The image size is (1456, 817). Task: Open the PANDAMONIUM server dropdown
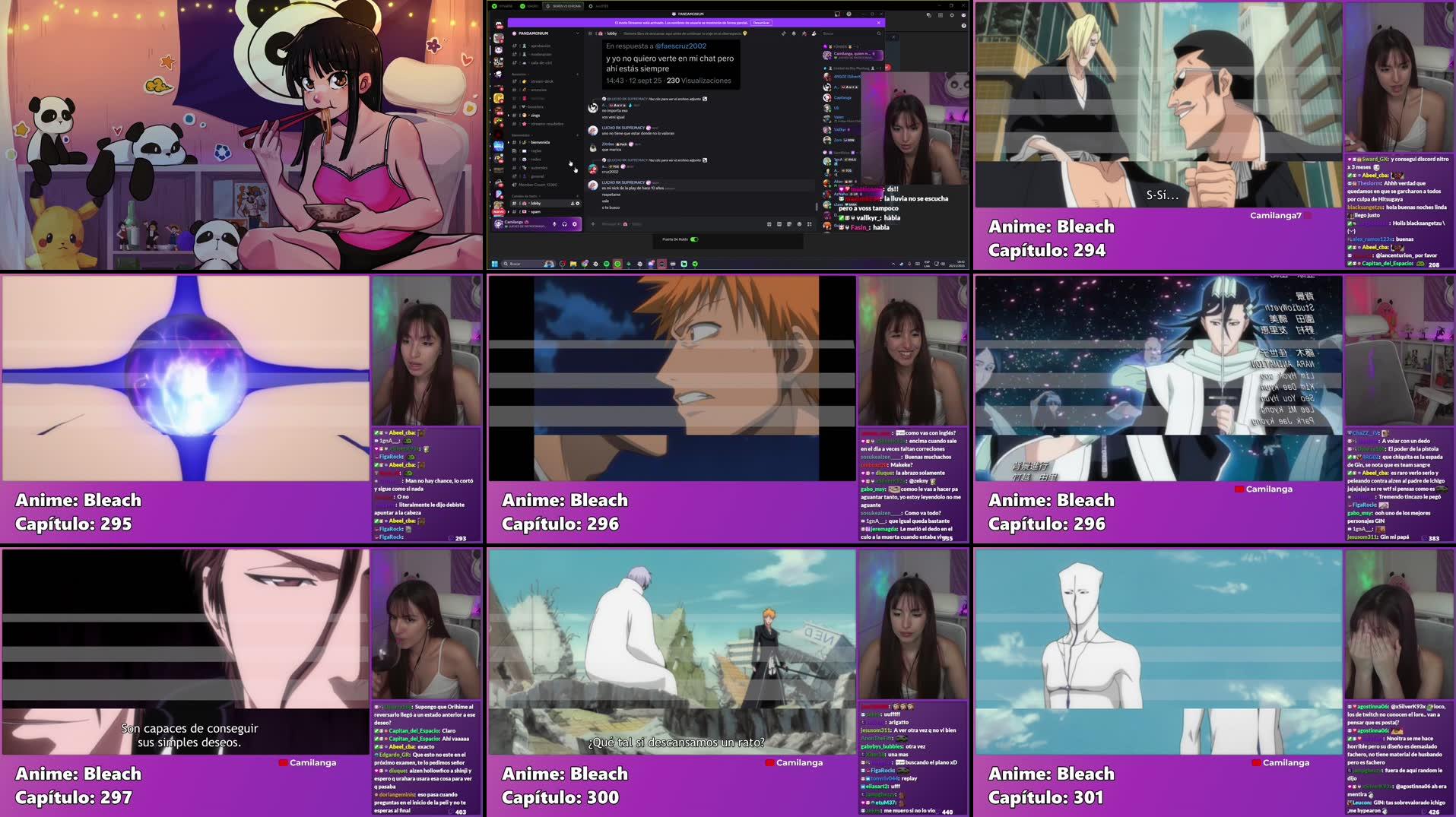(x=578, y=33)
